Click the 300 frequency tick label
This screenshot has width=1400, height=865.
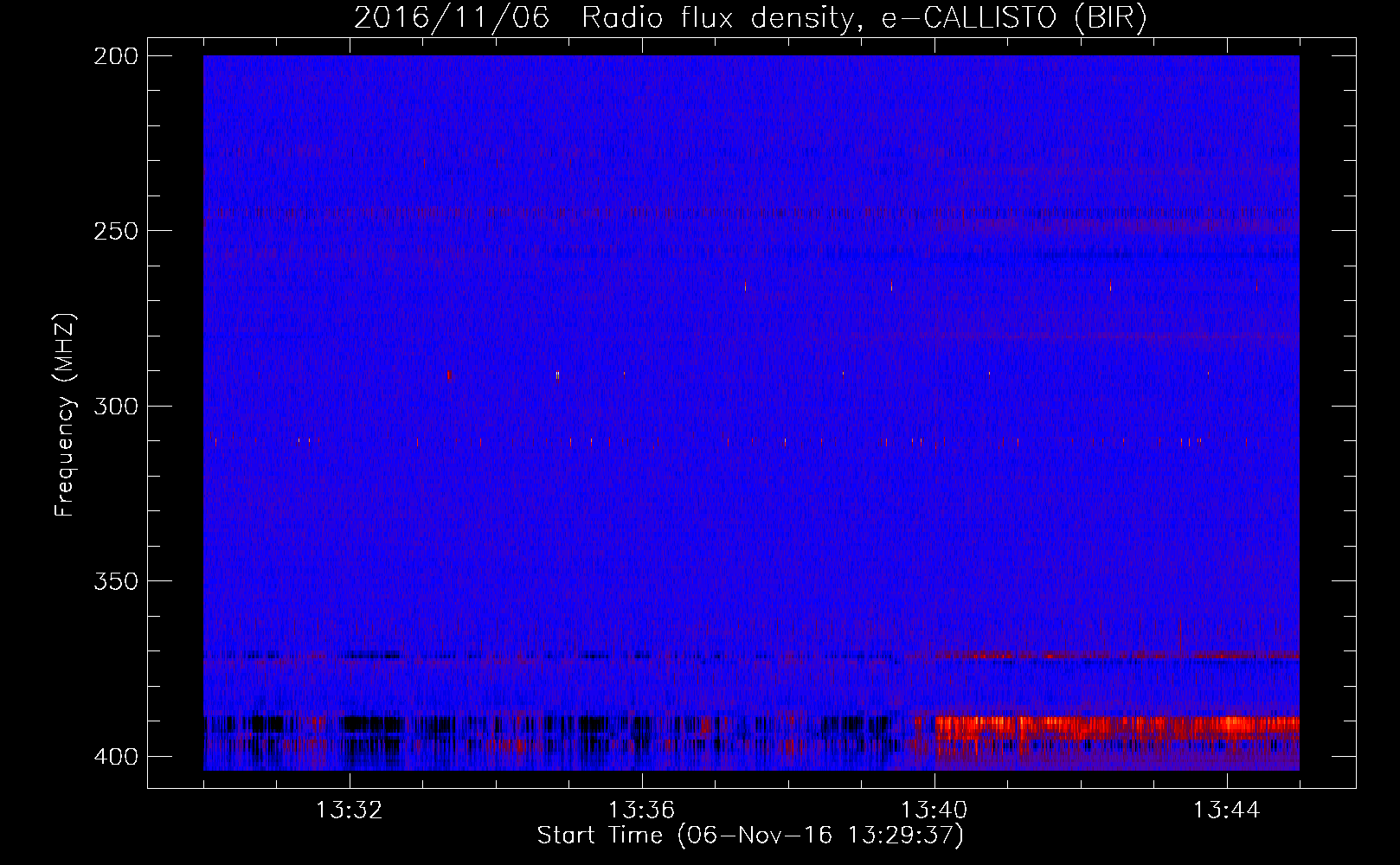[x=115, y=407]
